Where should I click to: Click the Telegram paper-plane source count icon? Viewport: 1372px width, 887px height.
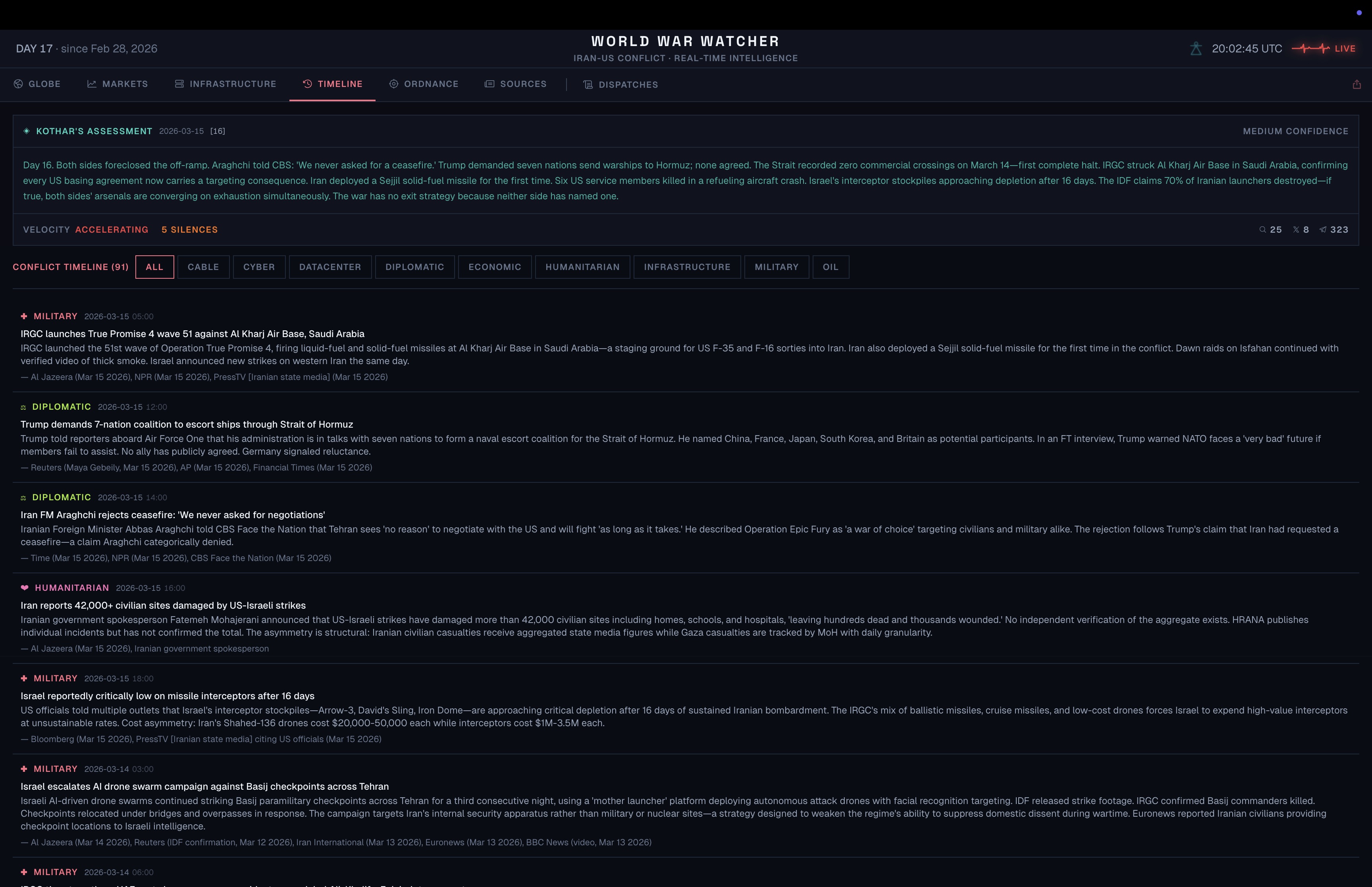coord(1323,230)
